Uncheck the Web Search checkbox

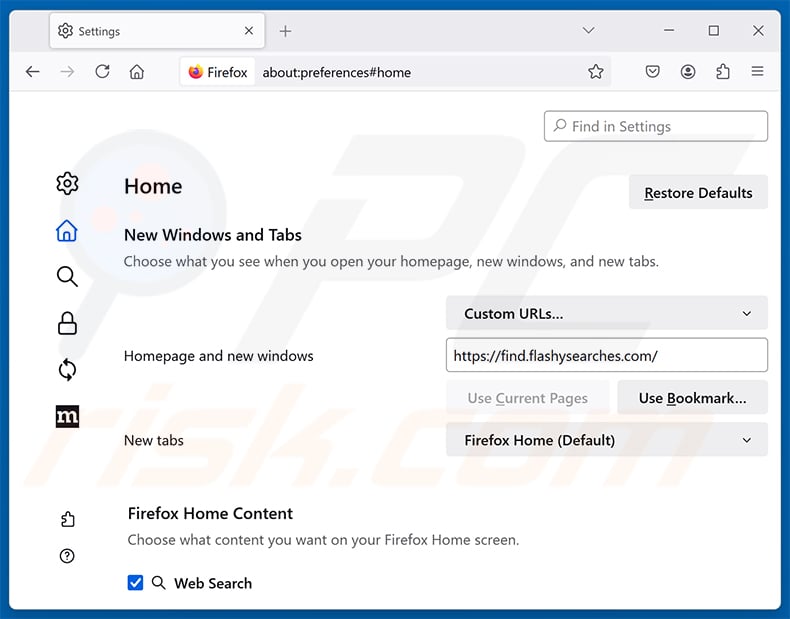pyautogui.click(x=135, y=583)
